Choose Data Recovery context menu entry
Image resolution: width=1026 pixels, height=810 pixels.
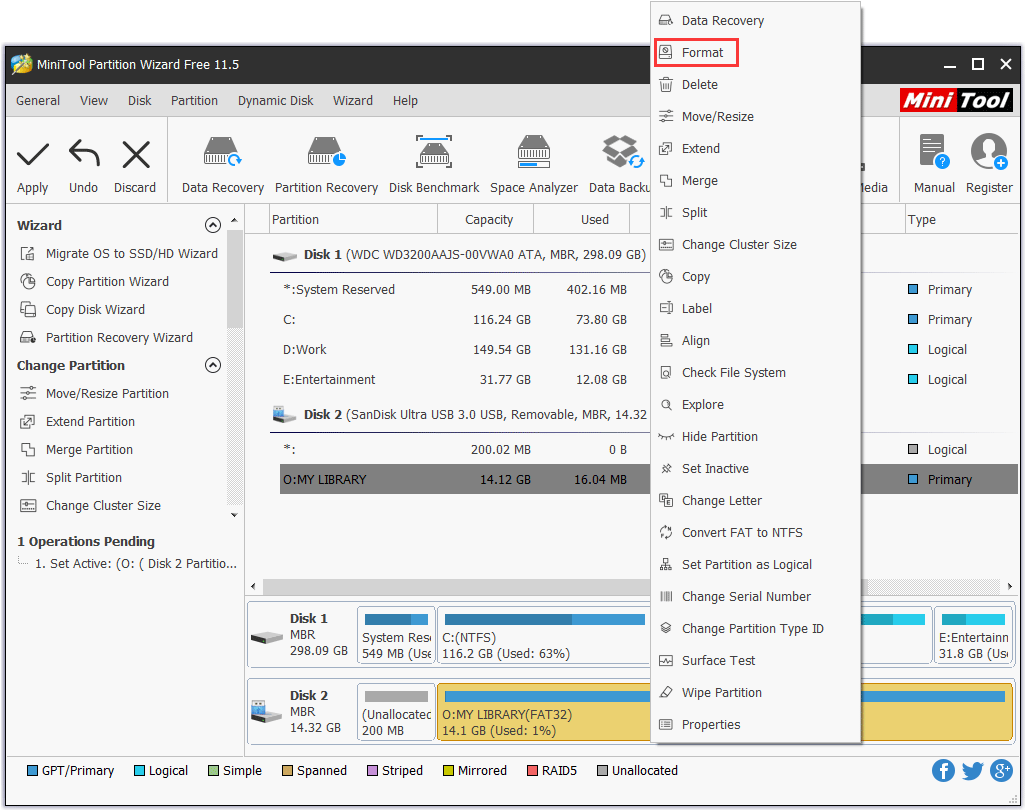click(x=756, y=20)
